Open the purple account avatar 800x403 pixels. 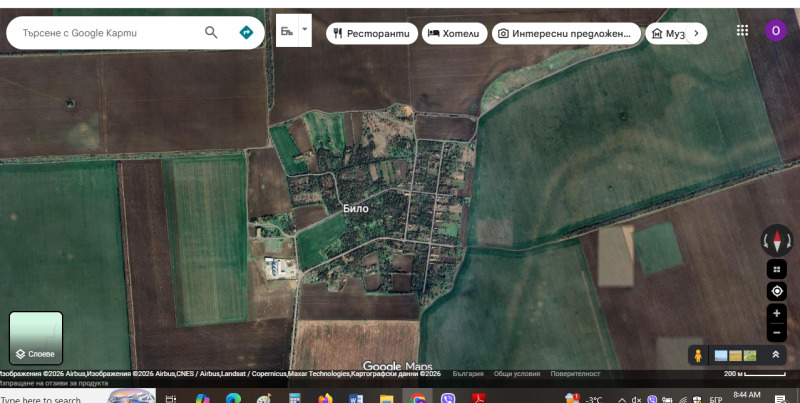776,31
